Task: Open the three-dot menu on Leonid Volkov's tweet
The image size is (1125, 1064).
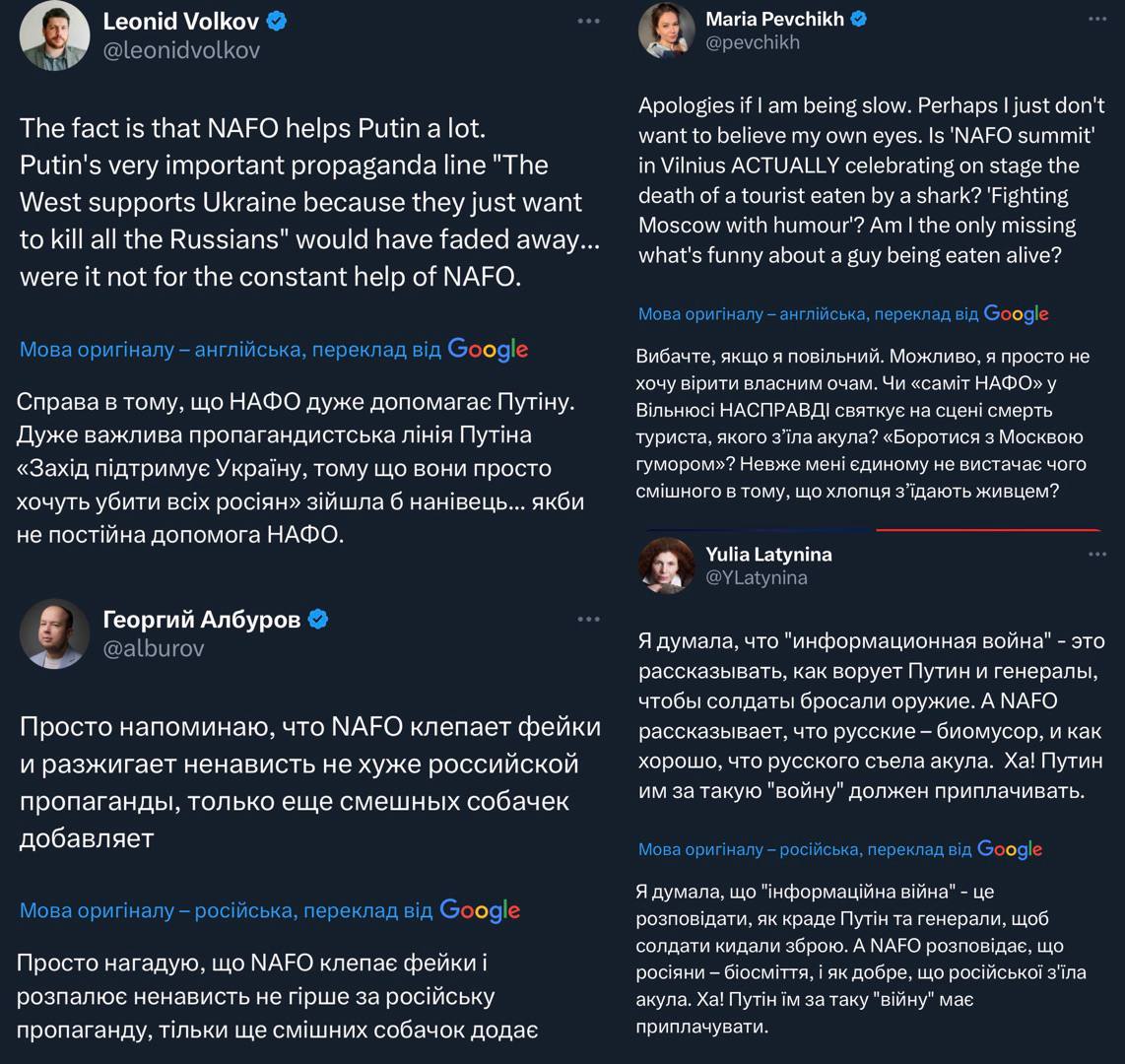Action: click(588, 21)
